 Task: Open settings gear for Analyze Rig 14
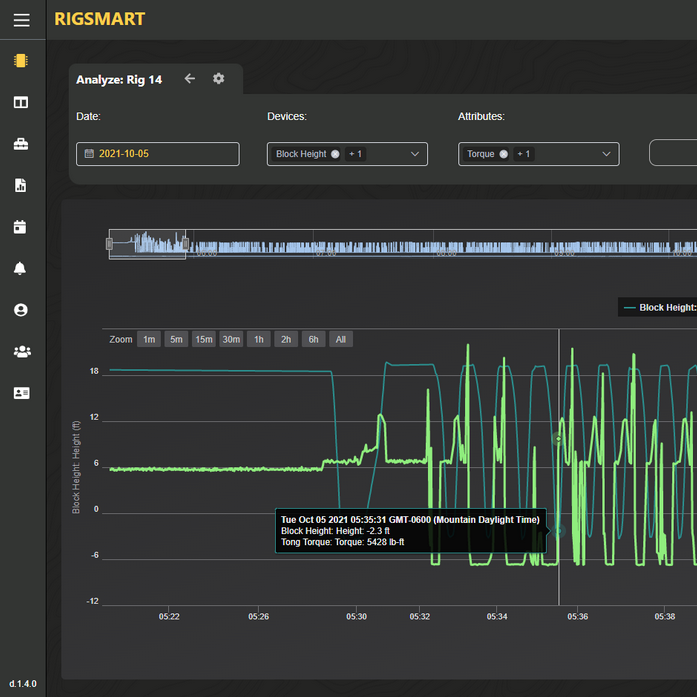click(x=218, y=79)
